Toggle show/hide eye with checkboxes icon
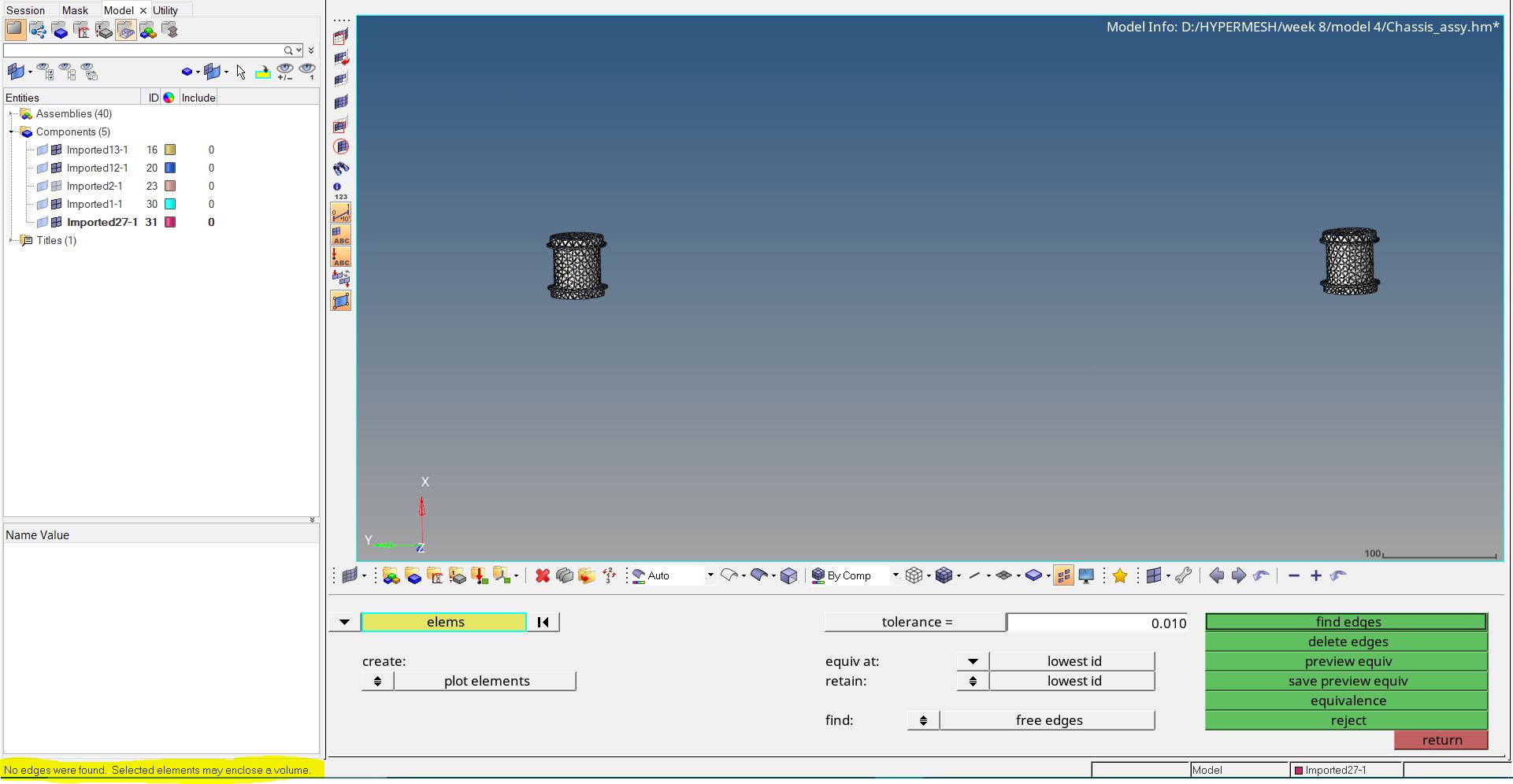This screenshot has width=1513, height=784. coord(44,71)
